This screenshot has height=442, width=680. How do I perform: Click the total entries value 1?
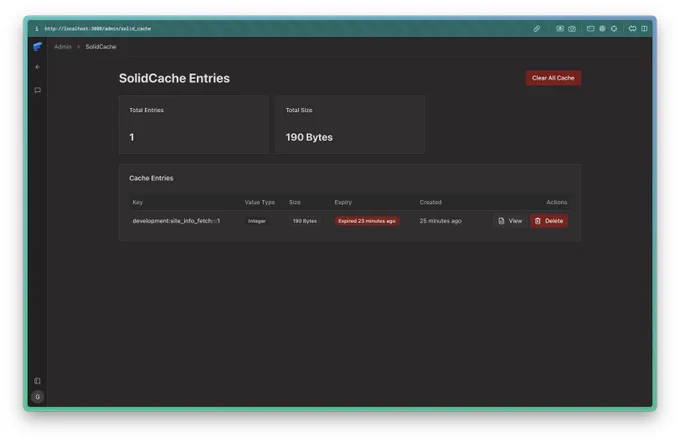click(x=132, y=138)
